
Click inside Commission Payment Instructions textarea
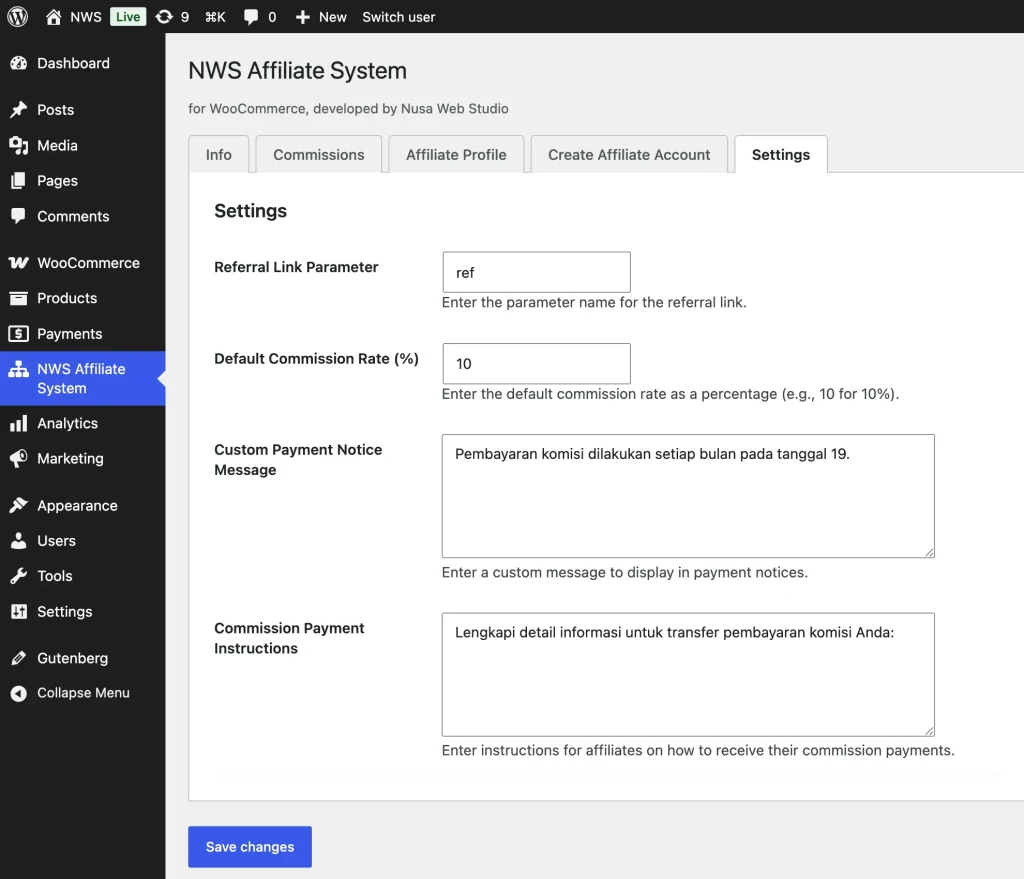click(688, 675)
